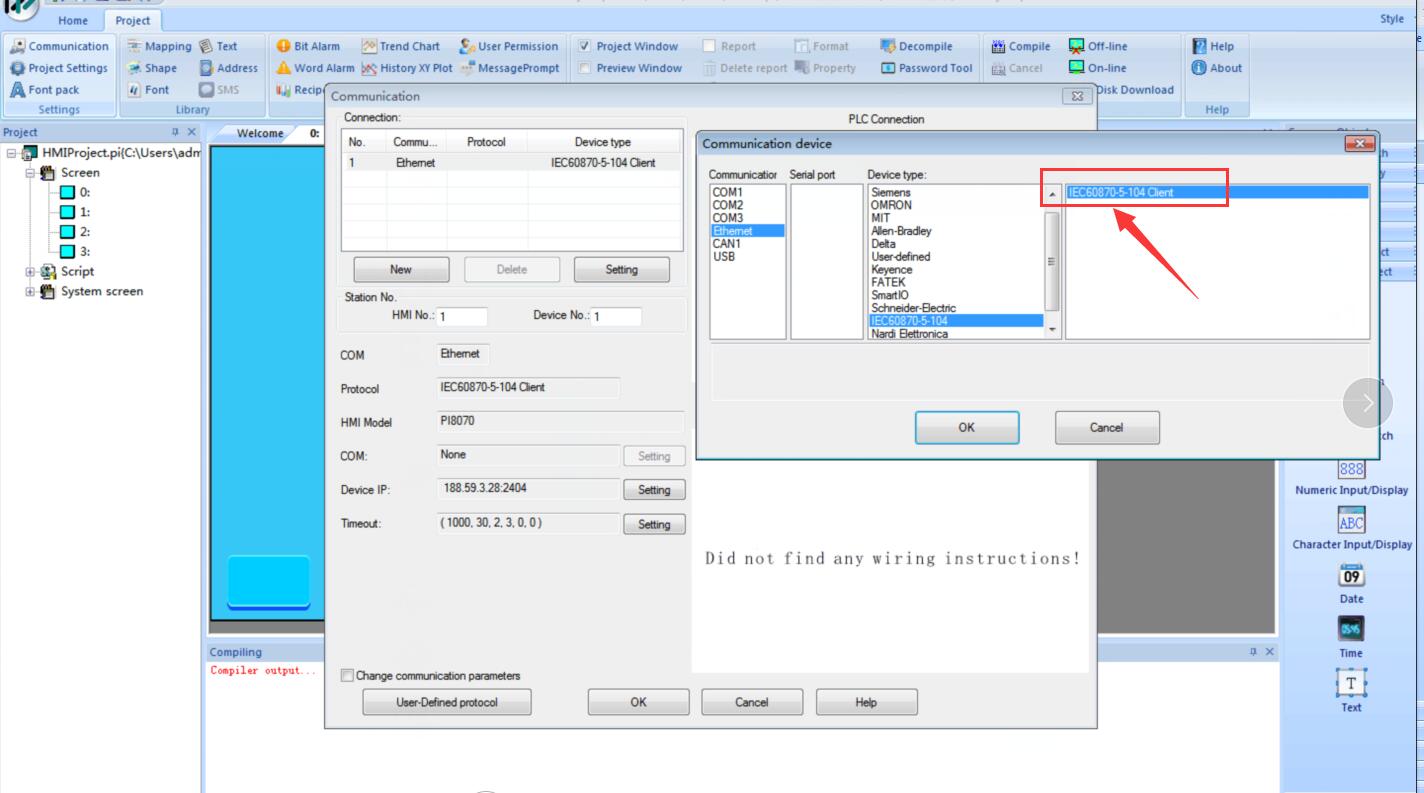The height and width of the screenshot is (793, 1424).
Task: Insert Date object
Action: [x=1351, y=585]
